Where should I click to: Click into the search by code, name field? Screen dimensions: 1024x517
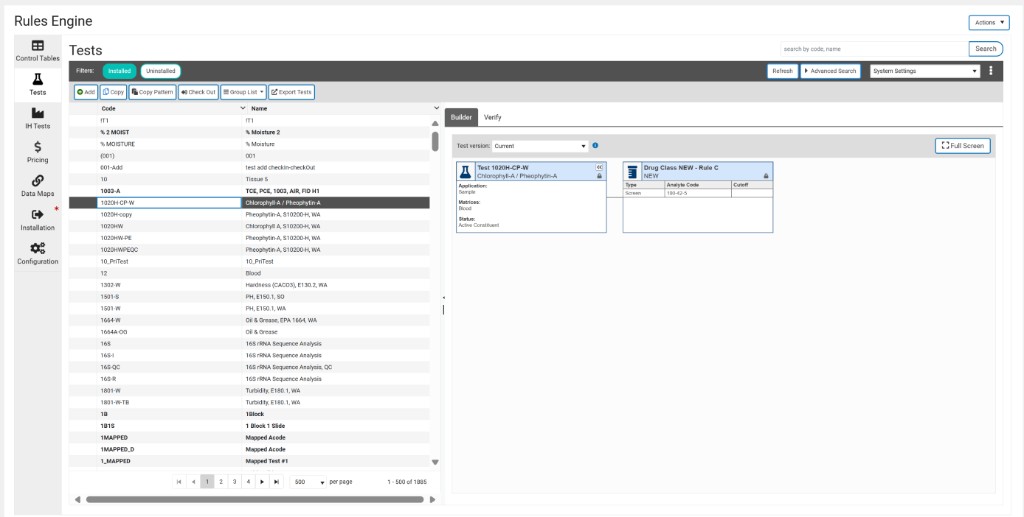(874, 48)
